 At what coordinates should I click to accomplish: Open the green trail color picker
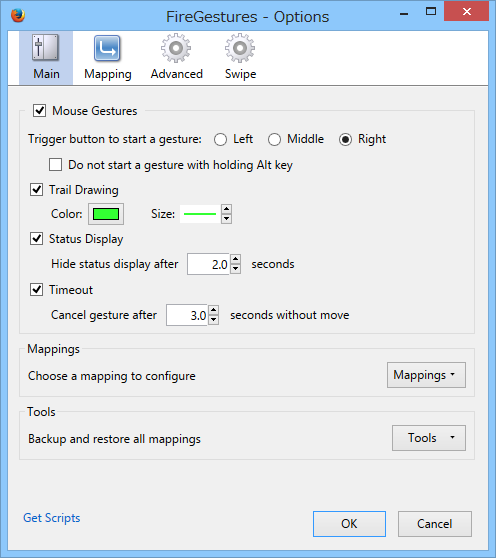coord(106,214)
